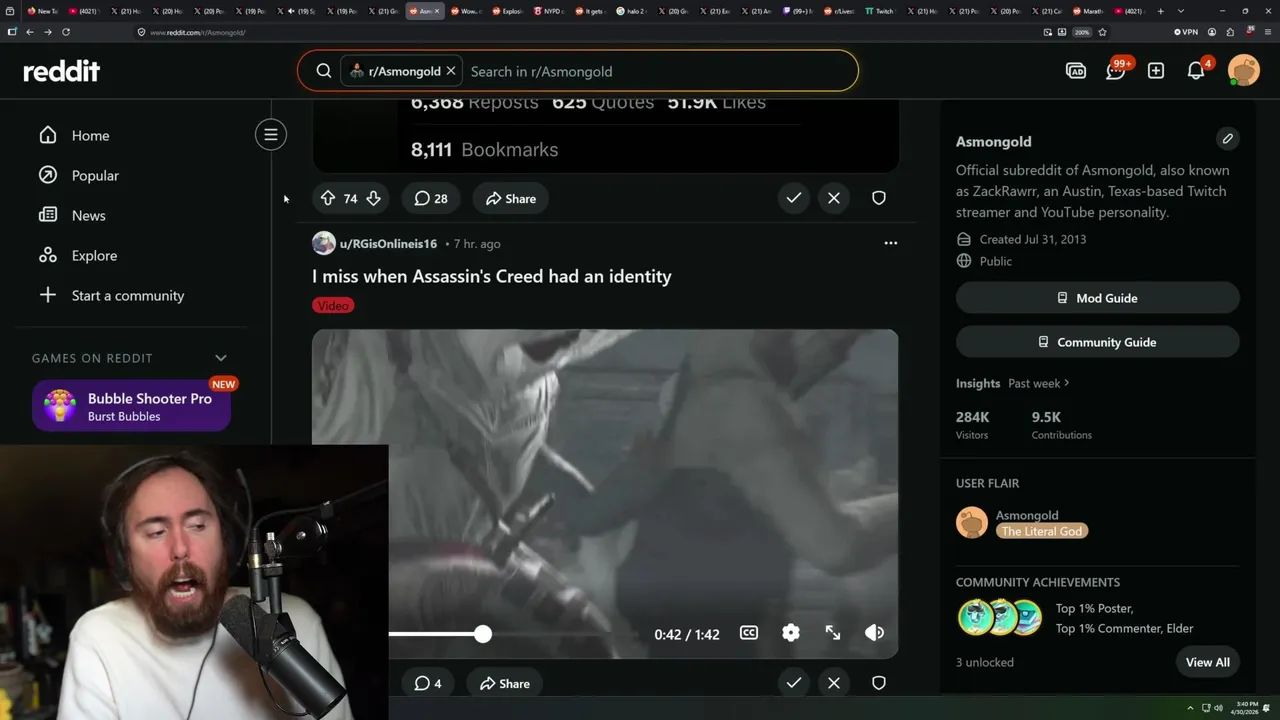This screenshot has width=1280, height=720.
Task: Open the post overflow three-dot menu
Action: [x=891, y=243]
